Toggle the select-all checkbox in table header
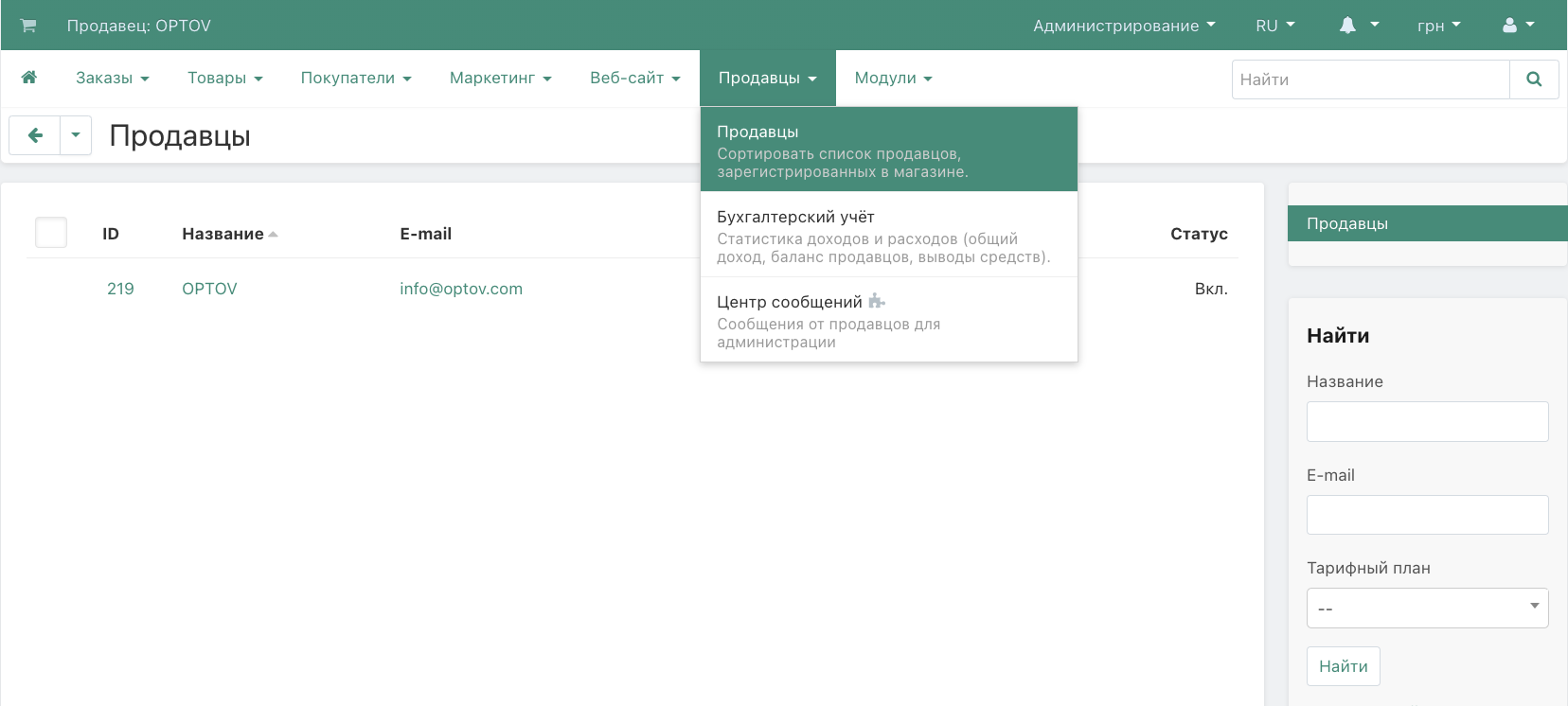This screenshot has width=1568, height=706. pos(51,233)
